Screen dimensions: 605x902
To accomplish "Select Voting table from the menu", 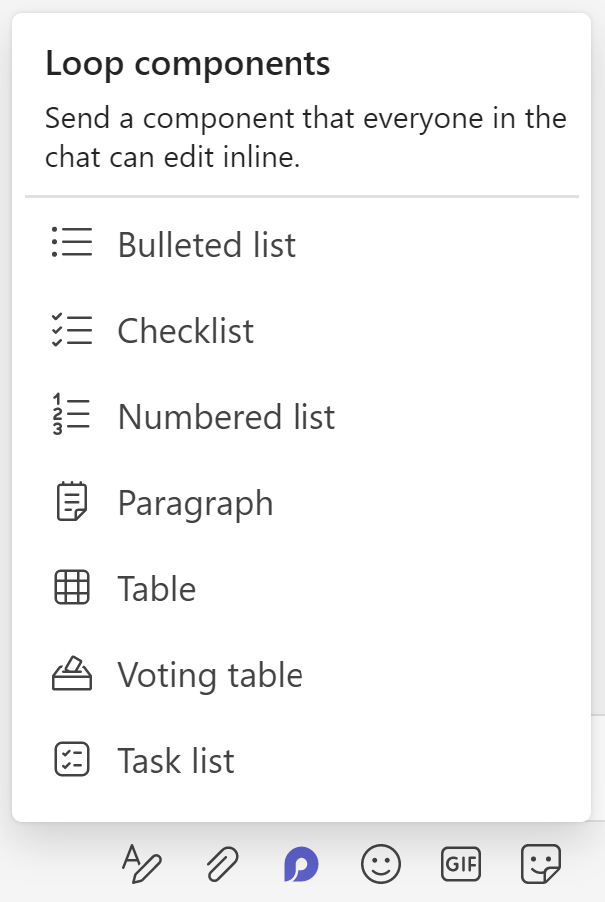I will [210, 675].
